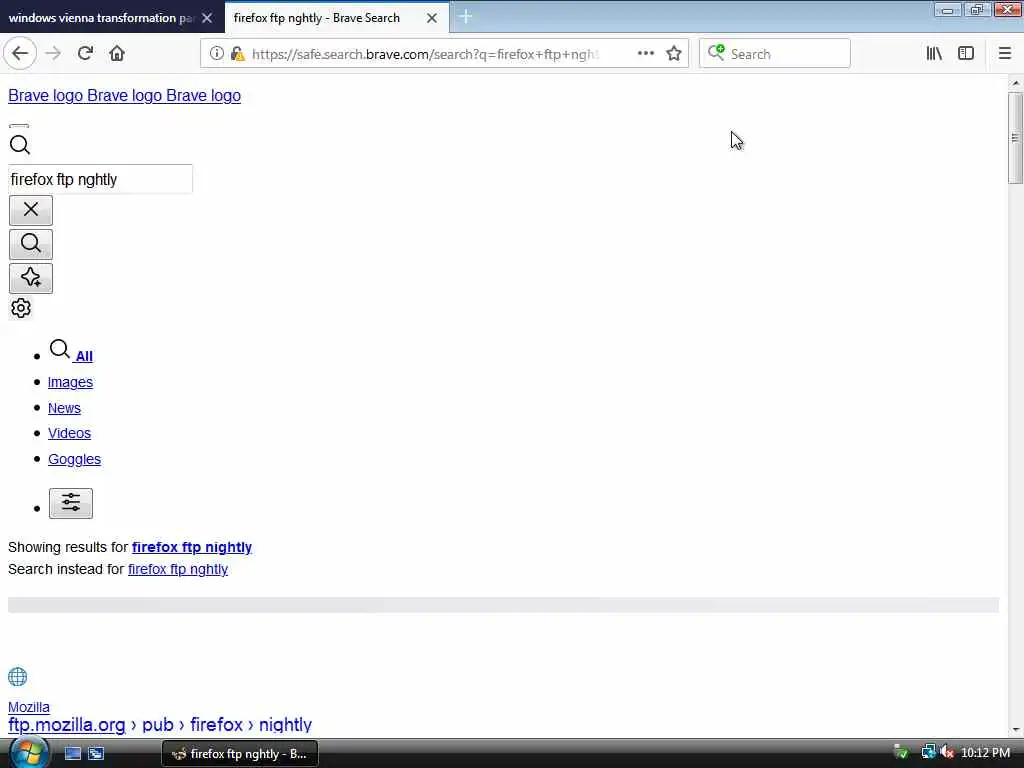Click the Show Desktop quick launch icon

click(x=72, y=754)
